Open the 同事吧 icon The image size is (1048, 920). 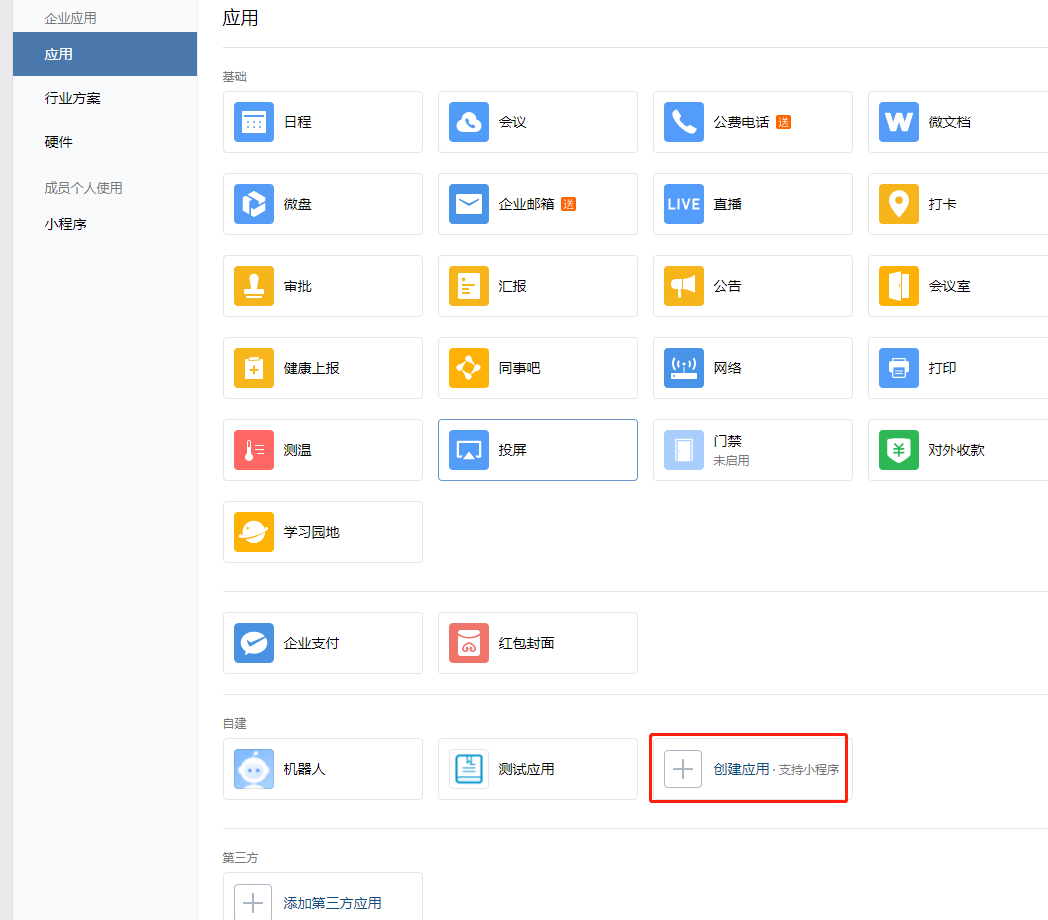tap(469, 368)
